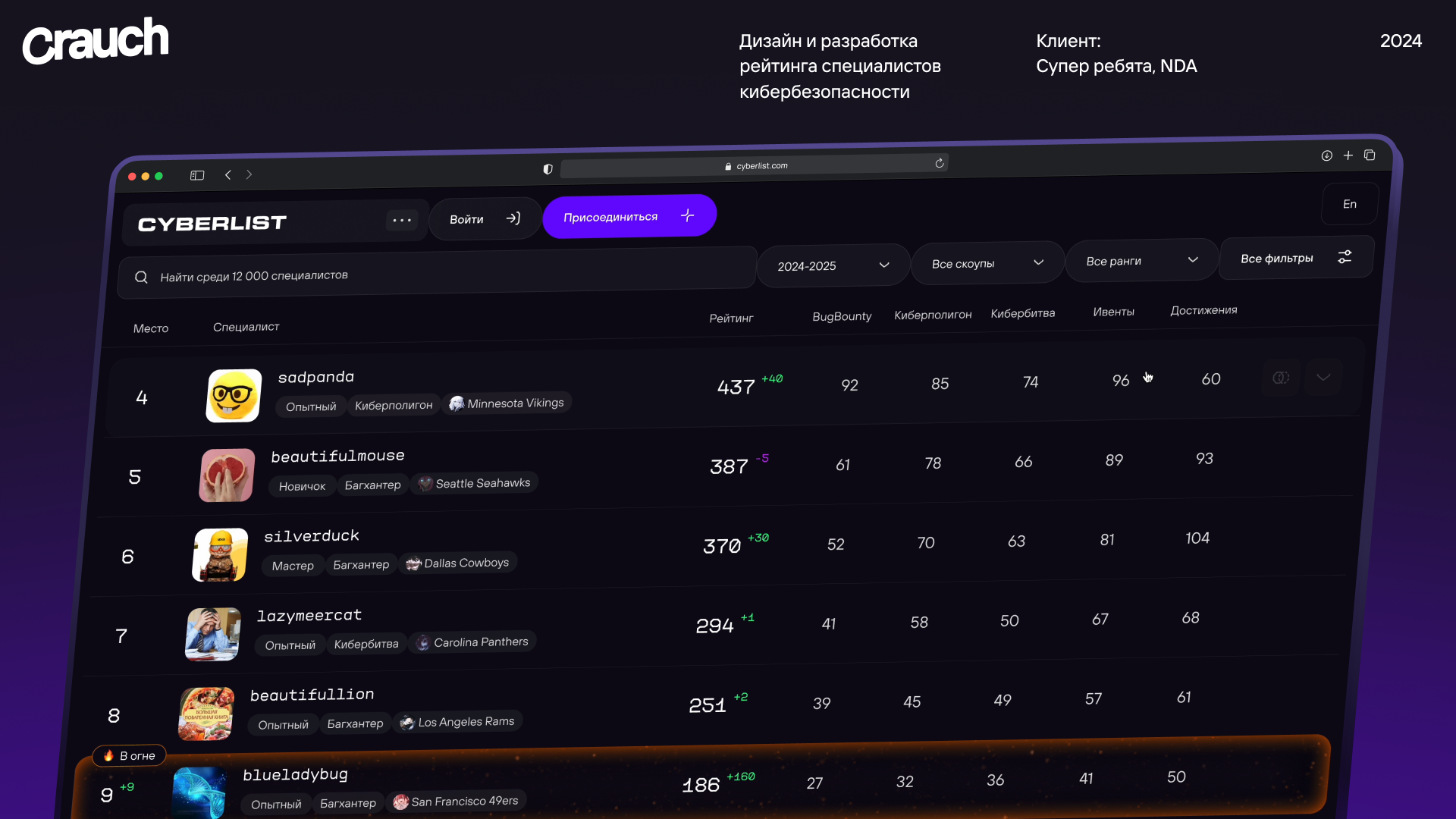1456x819 pixels.
Task: Open Все фильтры filters panel
Action: 1295,258
